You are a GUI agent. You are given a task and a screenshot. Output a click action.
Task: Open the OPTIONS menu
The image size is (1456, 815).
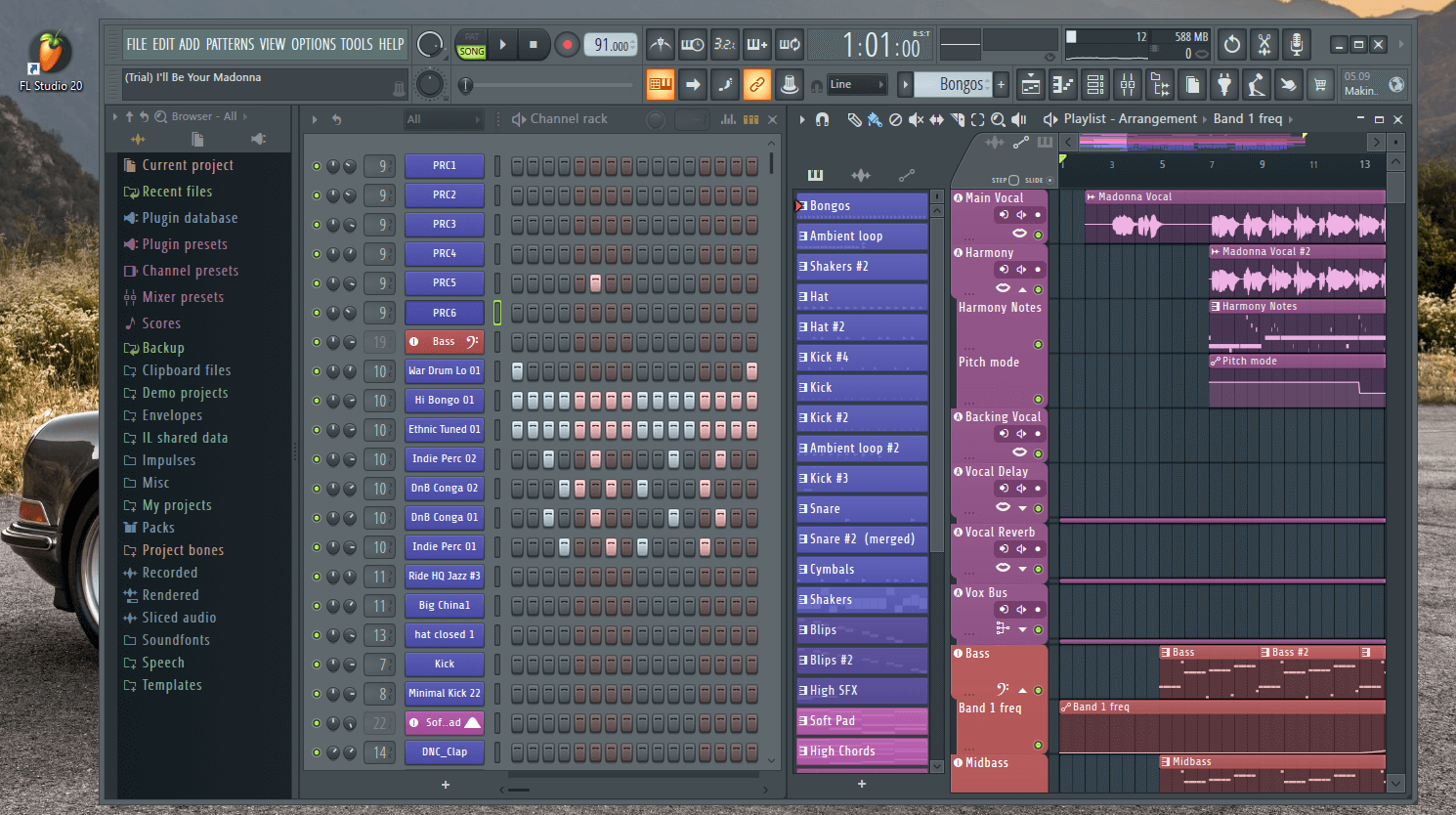313,45
